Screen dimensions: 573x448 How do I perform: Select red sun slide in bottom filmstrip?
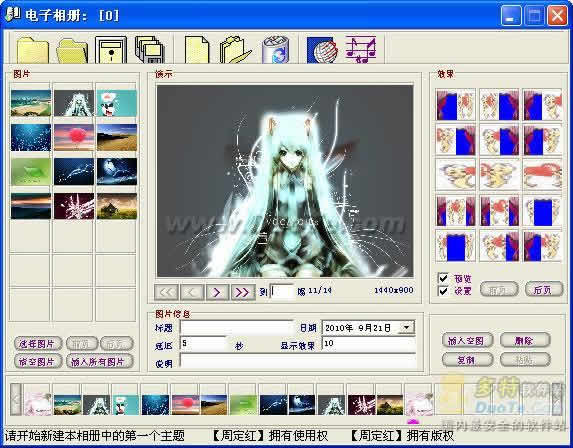click(185, 405)
